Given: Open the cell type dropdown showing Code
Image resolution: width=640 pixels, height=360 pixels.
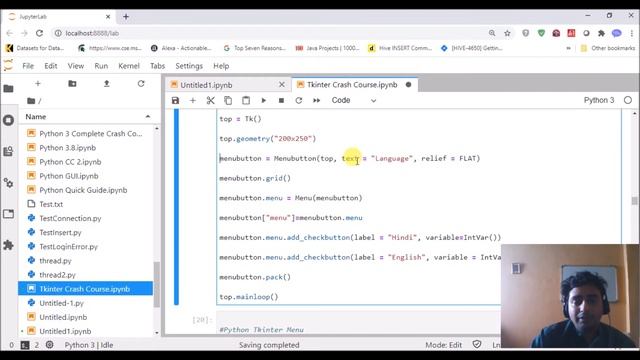Looking at the screenshot, I should (x=353, y=100).
